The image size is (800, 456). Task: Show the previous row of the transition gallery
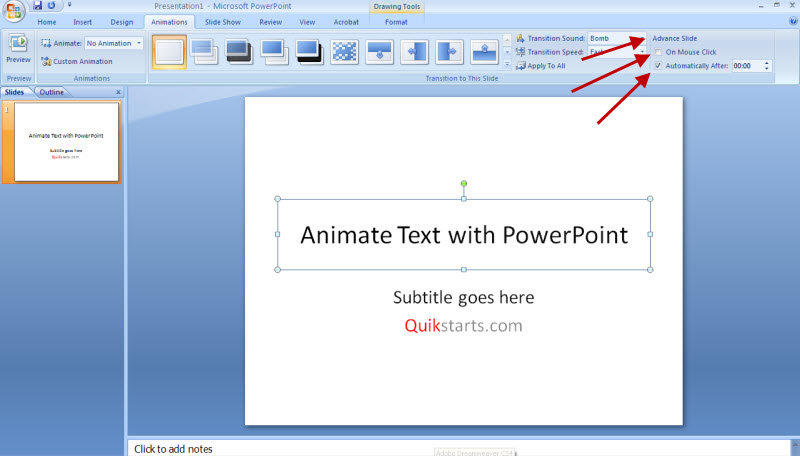click(507, 39)
